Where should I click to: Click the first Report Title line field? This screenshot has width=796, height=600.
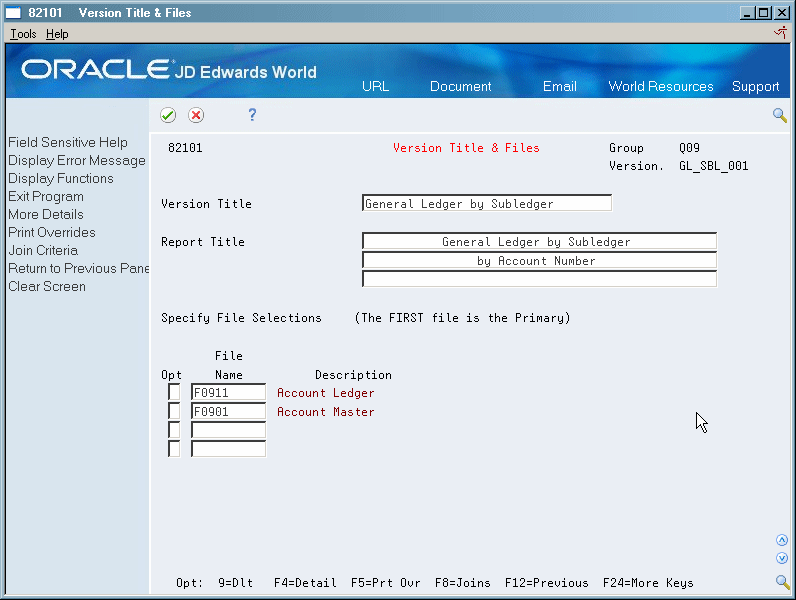coord(539,241)
